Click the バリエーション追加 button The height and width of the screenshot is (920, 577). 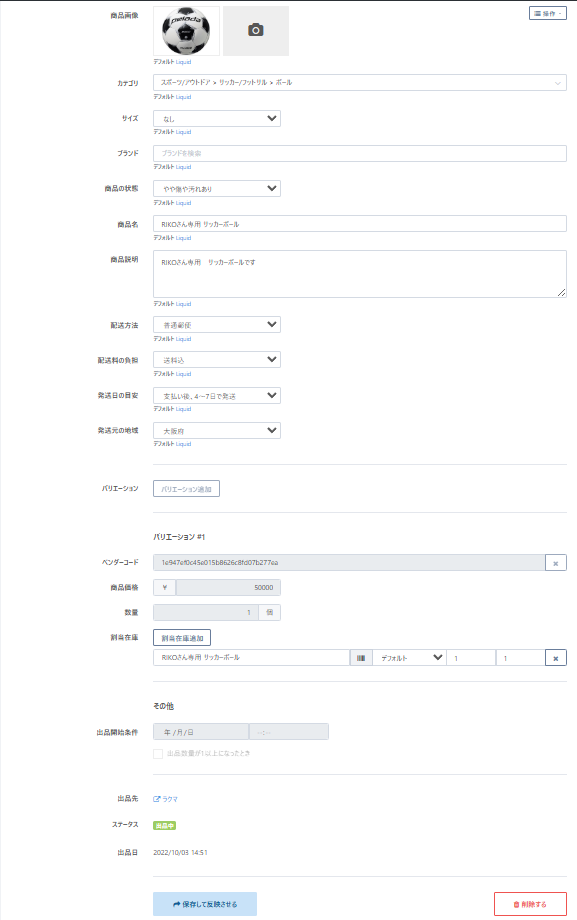pos(187,489)
